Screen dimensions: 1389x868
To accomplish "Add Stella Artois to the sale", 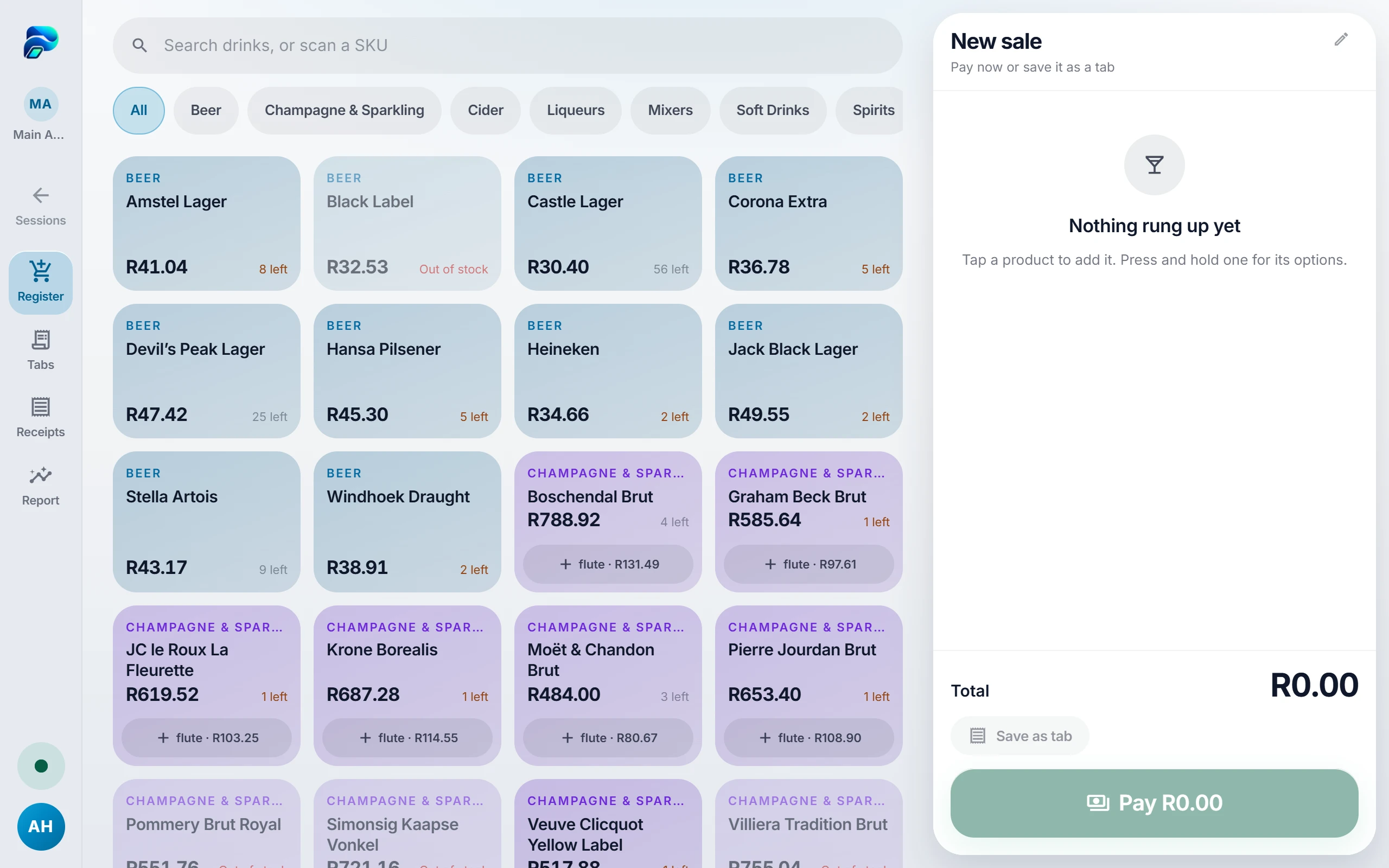I will point(207,522).
